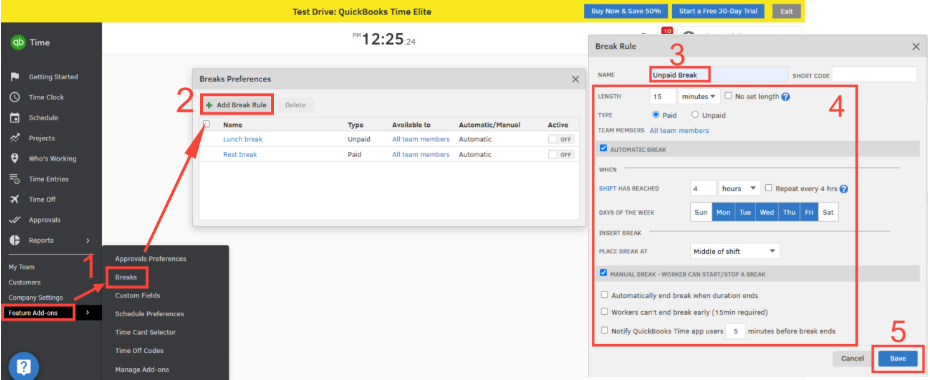Click the break Name input field
Screen dimensions: 930x380
point(719,75)
